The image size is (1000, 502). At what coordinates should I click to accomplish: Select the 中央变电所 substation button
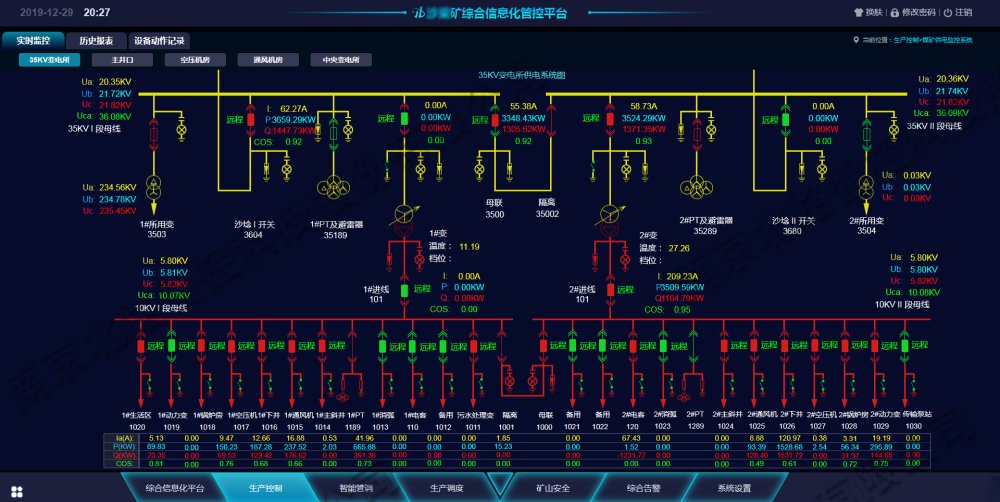[x=340, y=60]
